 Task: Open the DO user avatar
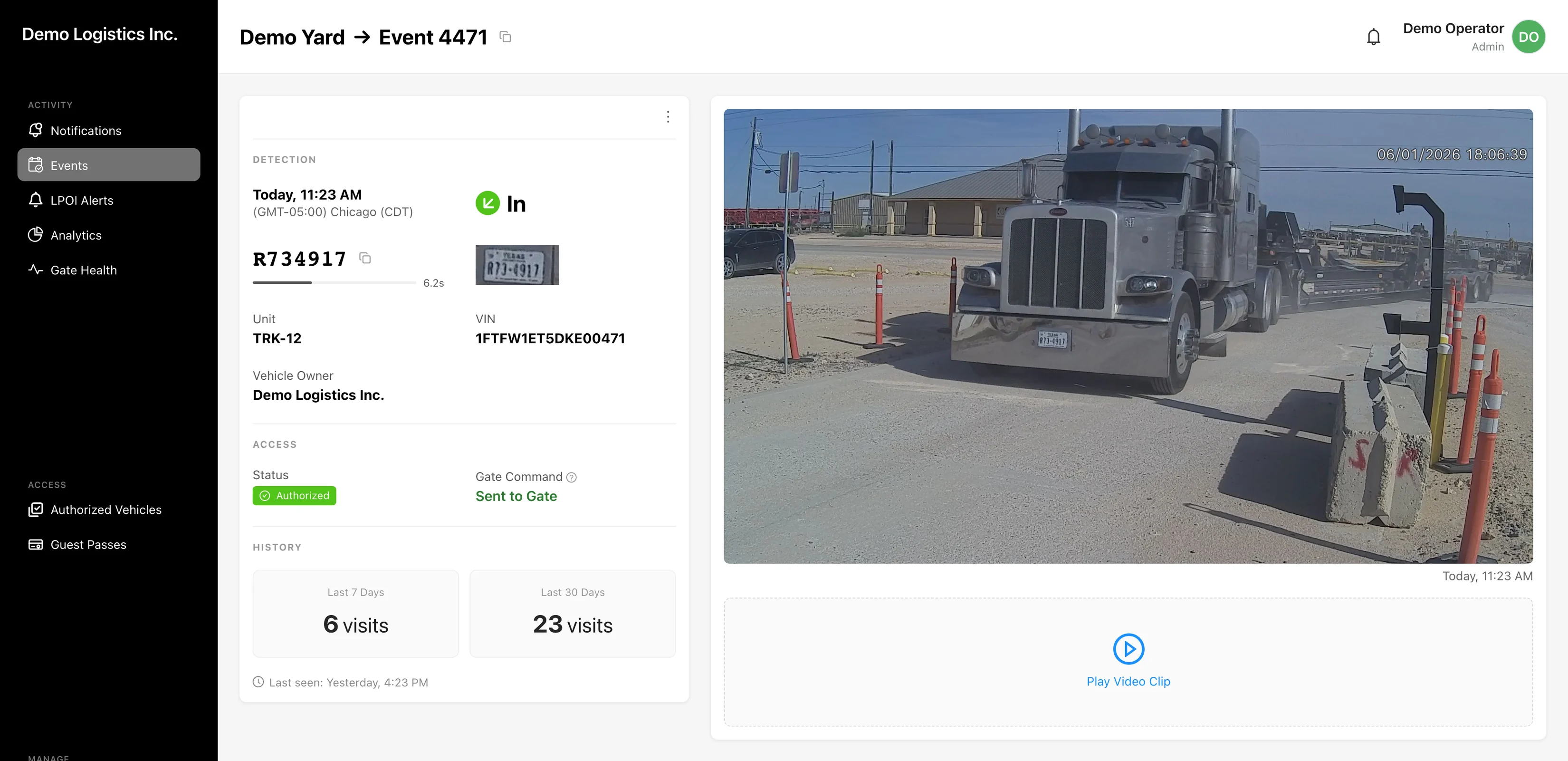click(x=1528, y=37)
